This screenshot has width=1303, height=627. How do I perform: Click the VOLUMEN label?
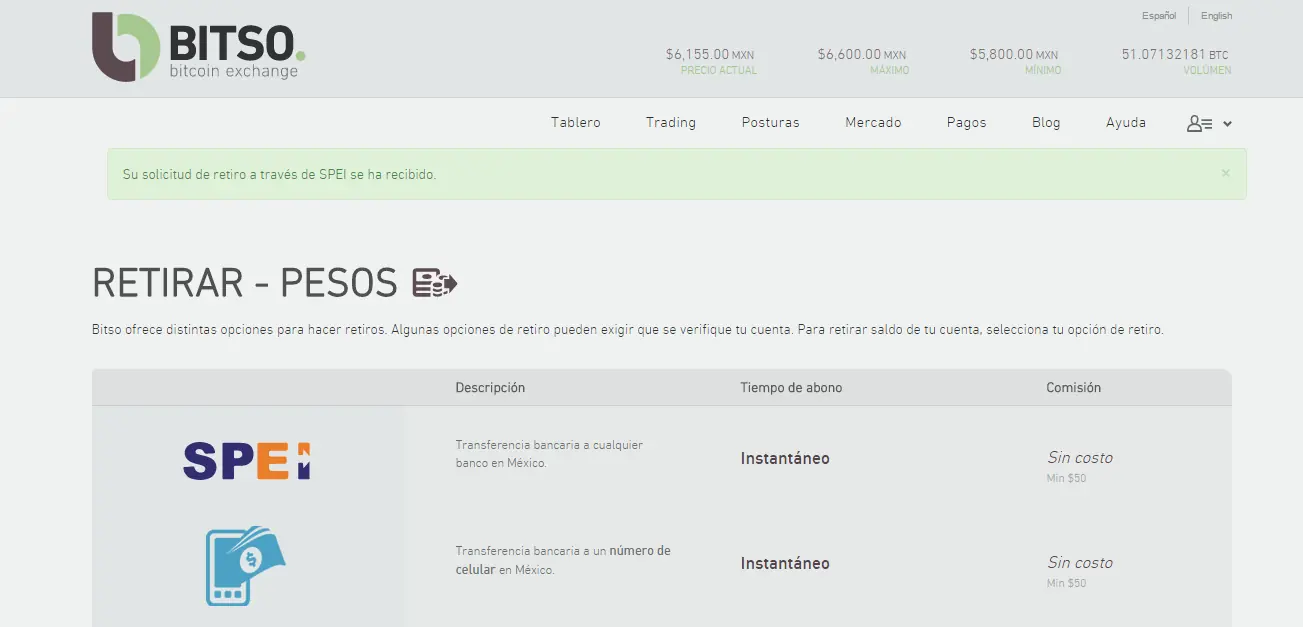(x=1207, y=71)
